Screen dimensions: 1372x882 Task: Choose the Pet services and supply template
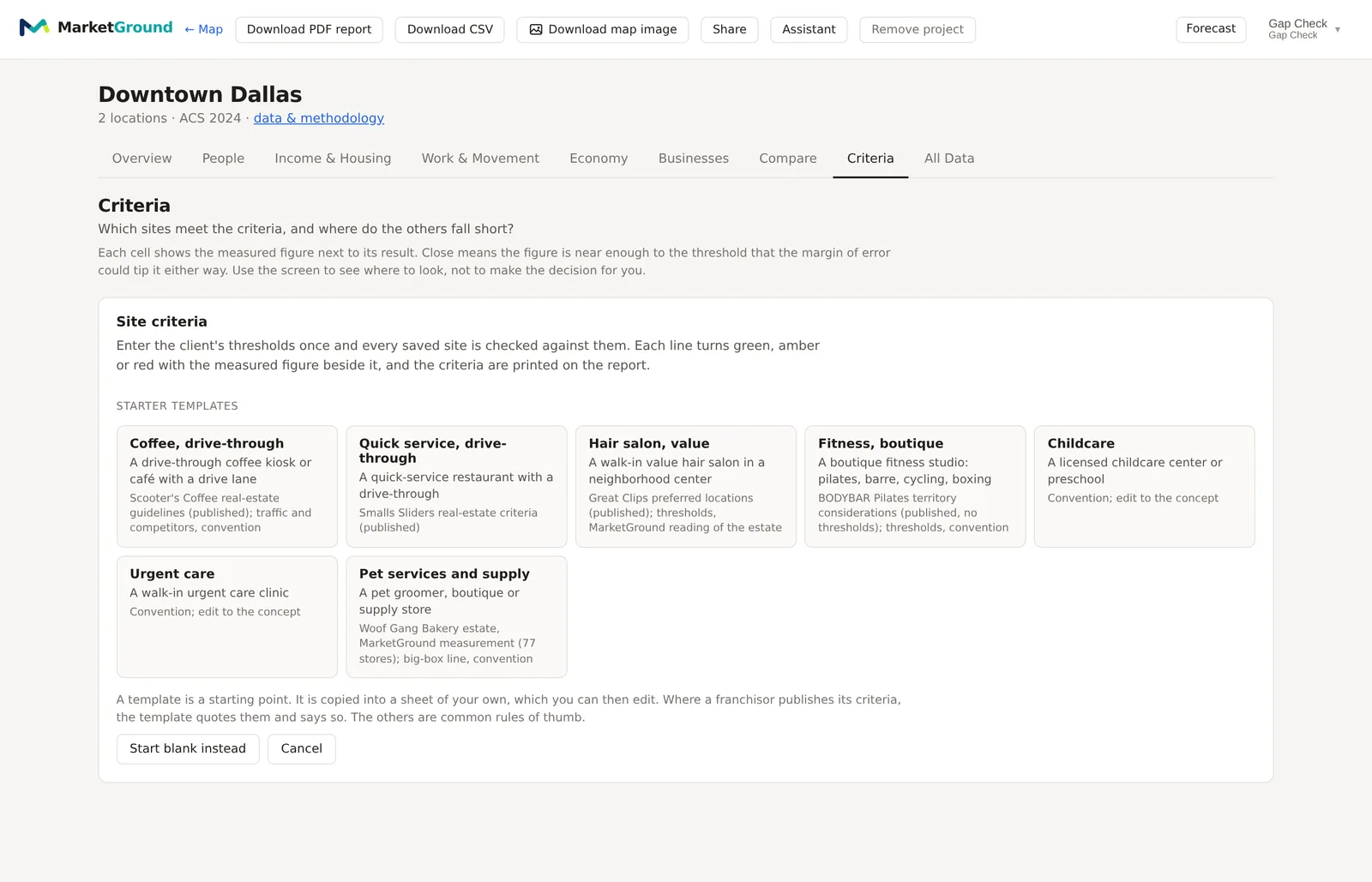click(456, 617)
